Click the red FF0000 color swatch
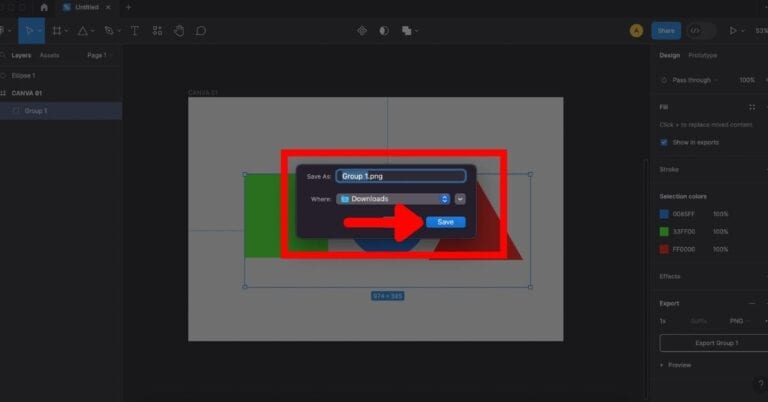The image size is (768, 402). [664, 249]
